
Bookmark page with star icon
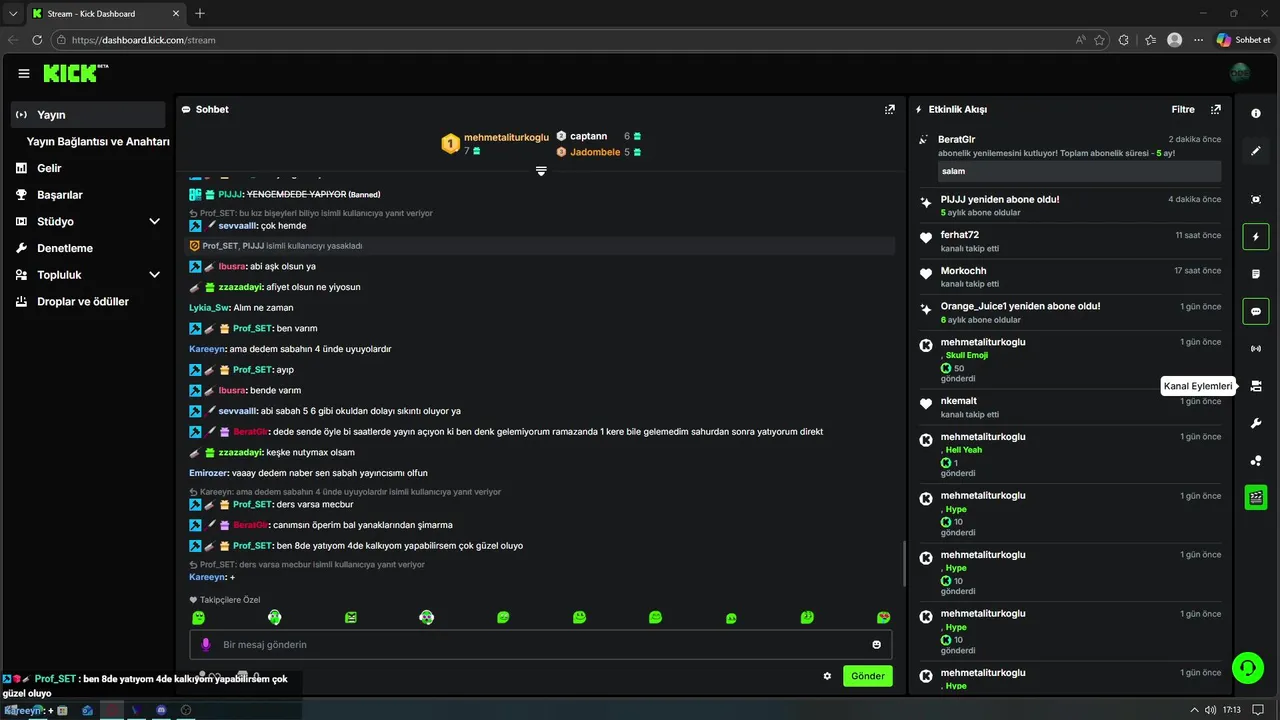(1099, 40)
